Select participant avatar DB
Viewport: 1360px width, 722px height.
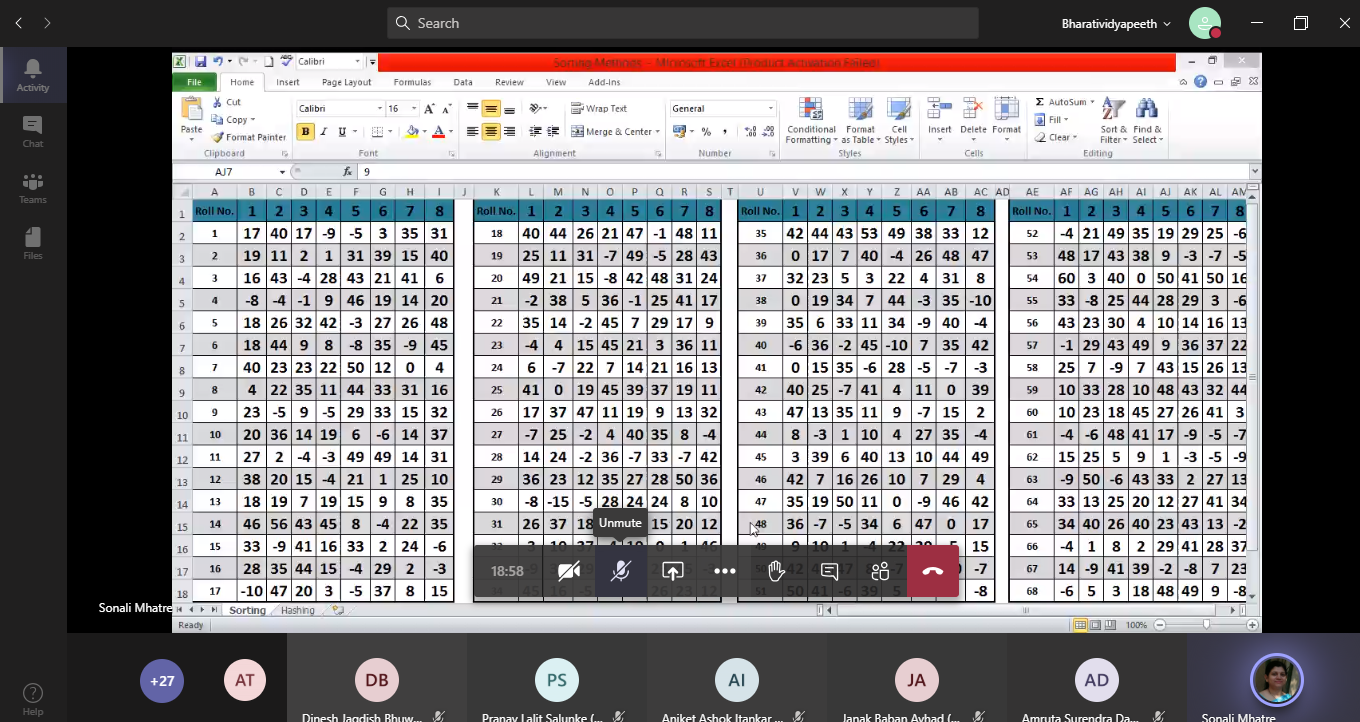(x=377, y=681)
